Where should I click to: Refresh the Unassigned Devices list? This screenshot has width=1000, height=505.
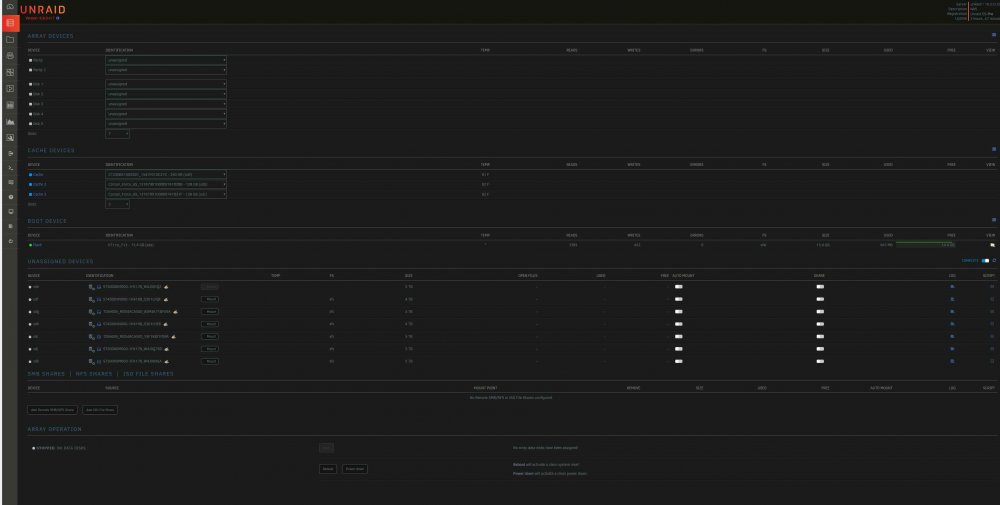994,260
